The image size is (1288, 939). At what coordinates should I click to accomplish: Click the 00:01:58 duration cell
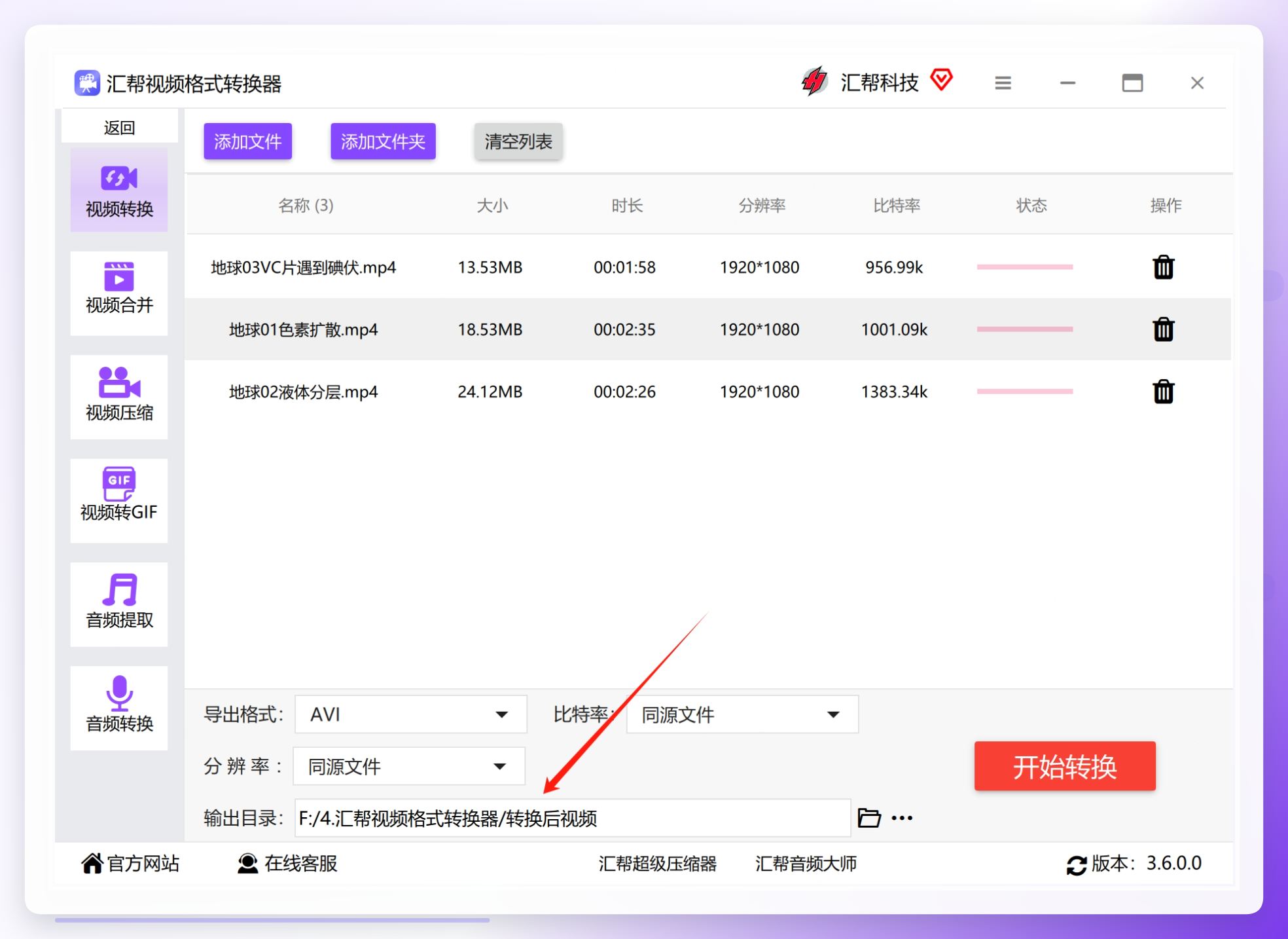pyautogui.click(x=624, y=267)
